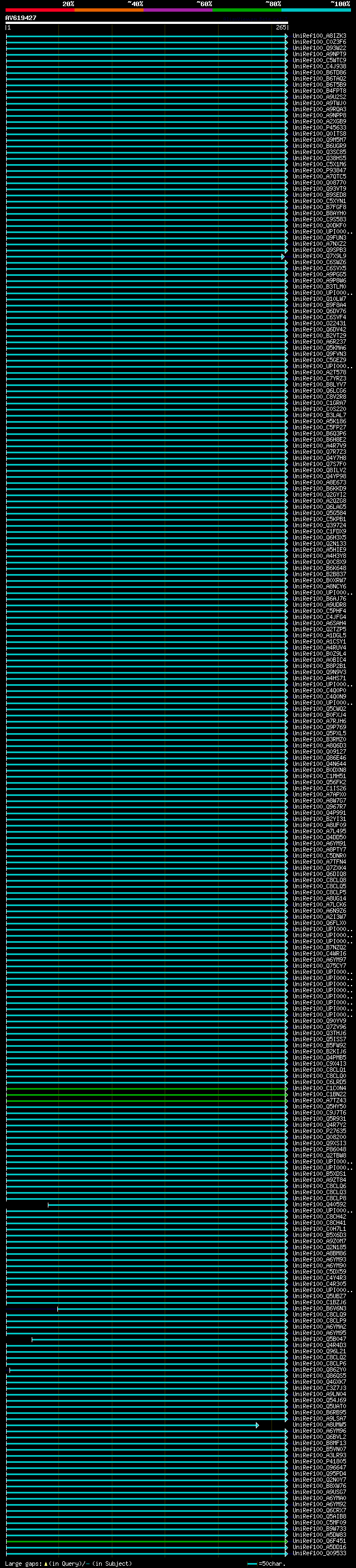This screenshot has width=356, height=1568.
Task: Click the purple ~60% identity color segment
Action: [179, 11]
